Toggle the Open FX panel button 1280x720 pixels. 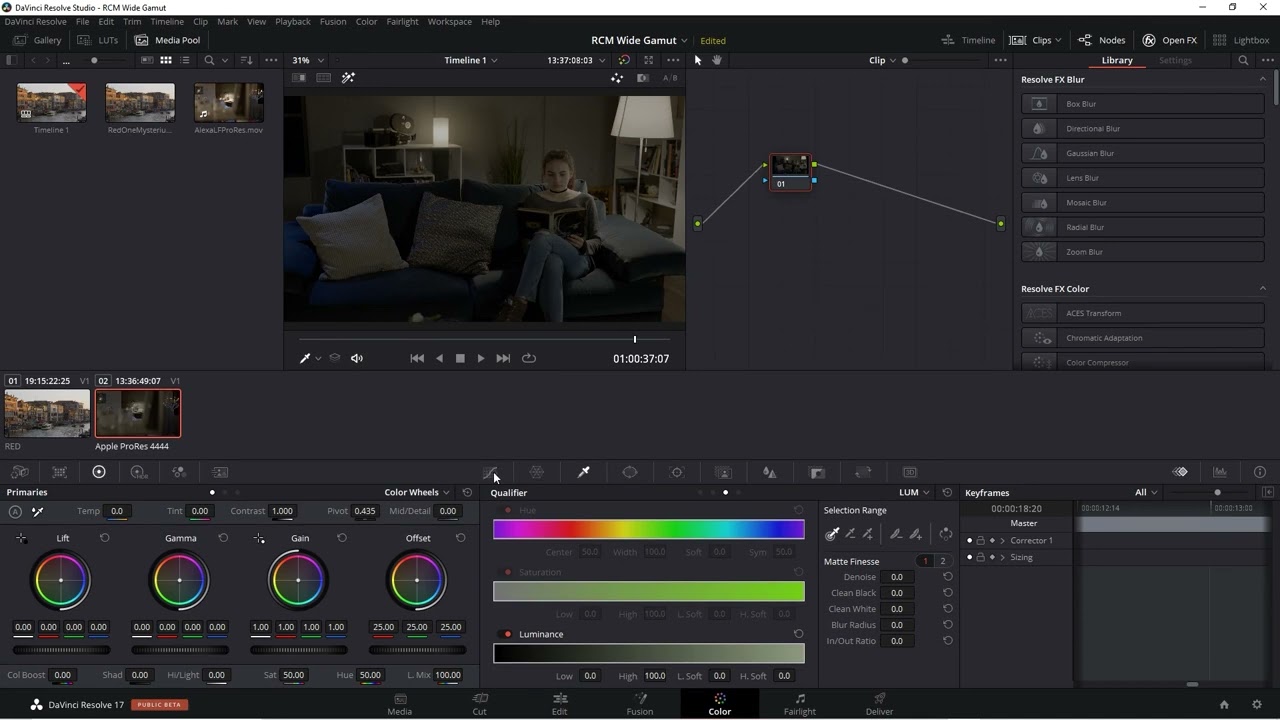click(x=1169, y=40)
